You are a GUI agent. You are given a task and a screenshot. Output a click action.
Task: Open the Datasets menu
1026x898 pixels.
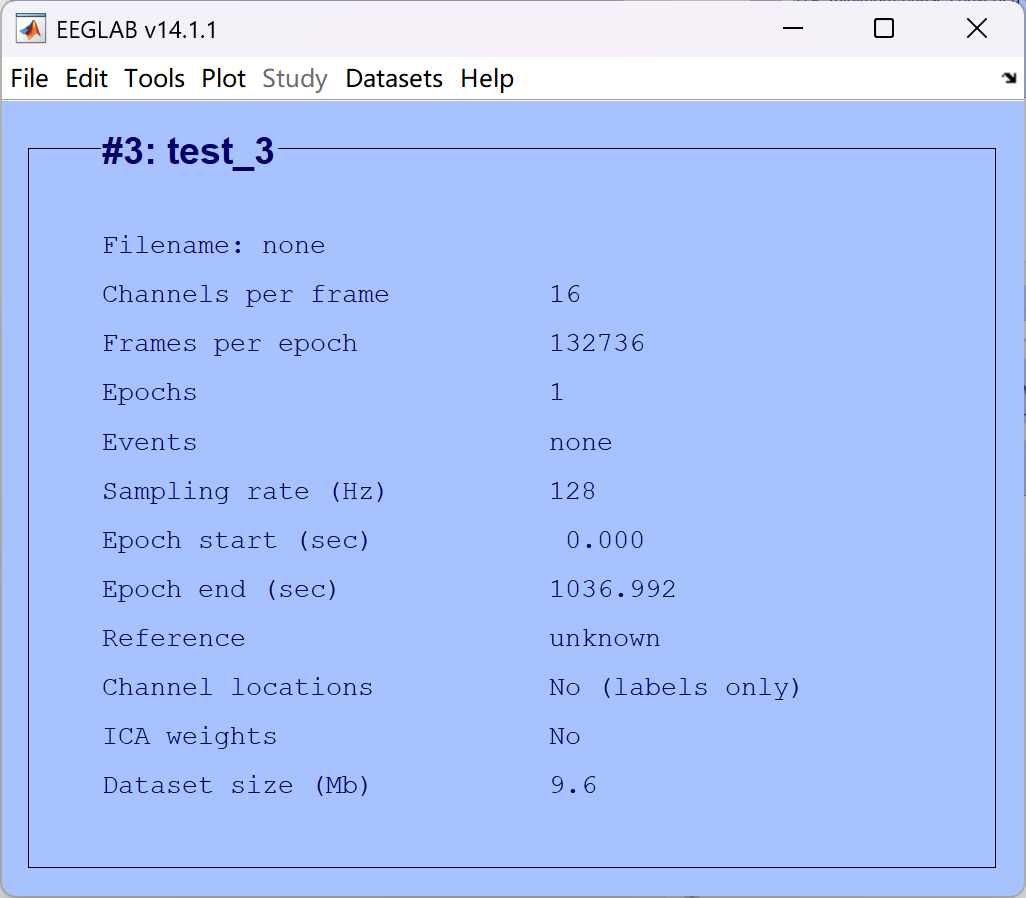point(394,79)
